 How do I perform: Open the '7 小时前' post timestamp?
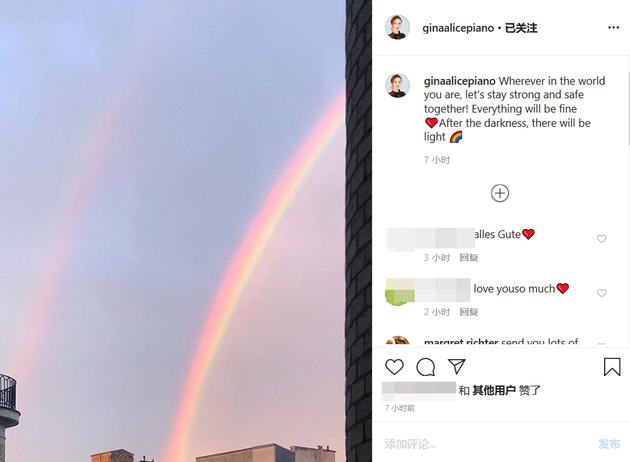[x=400, y=408]
